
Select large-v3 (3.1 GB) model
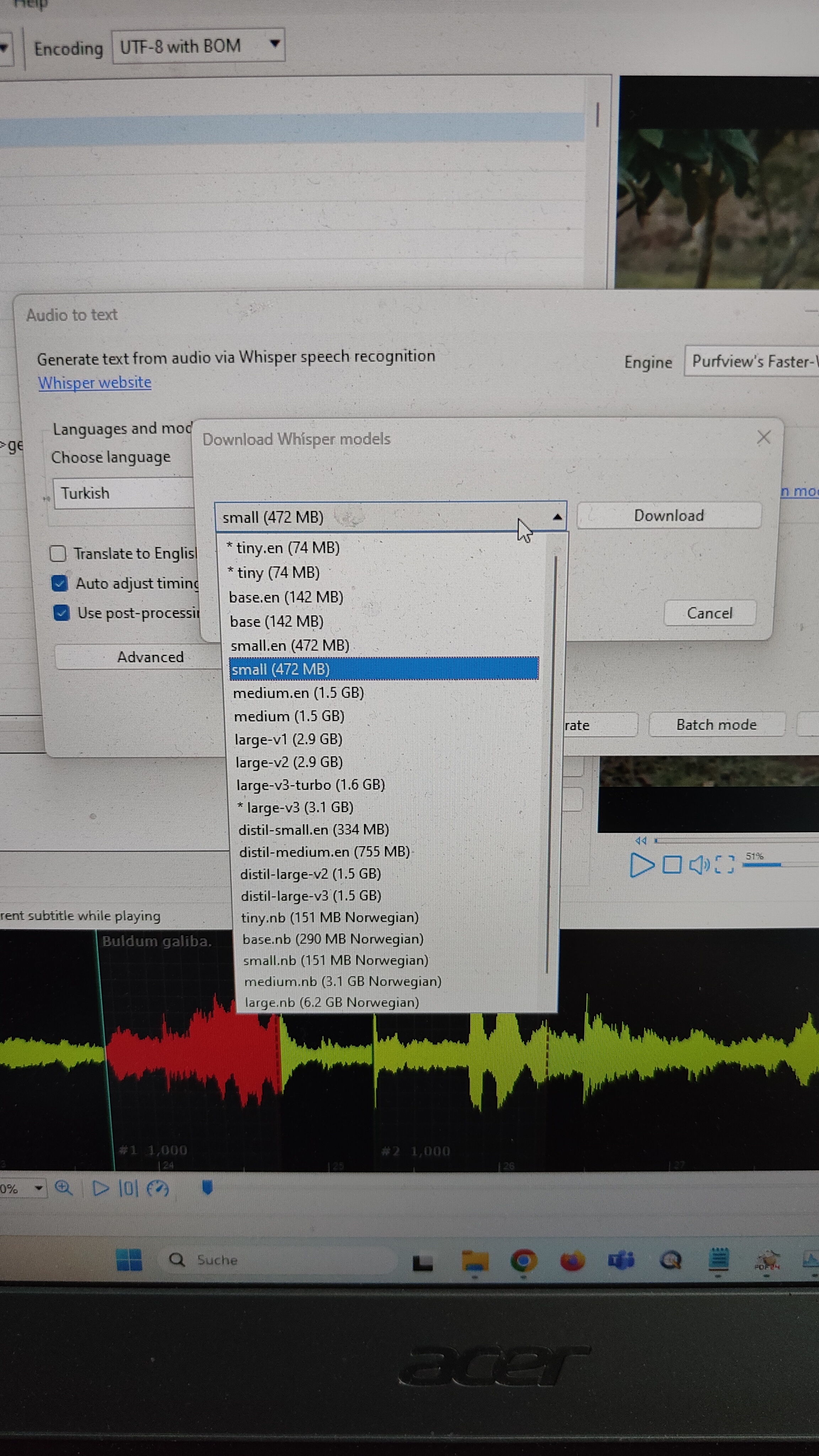[296, 807]
